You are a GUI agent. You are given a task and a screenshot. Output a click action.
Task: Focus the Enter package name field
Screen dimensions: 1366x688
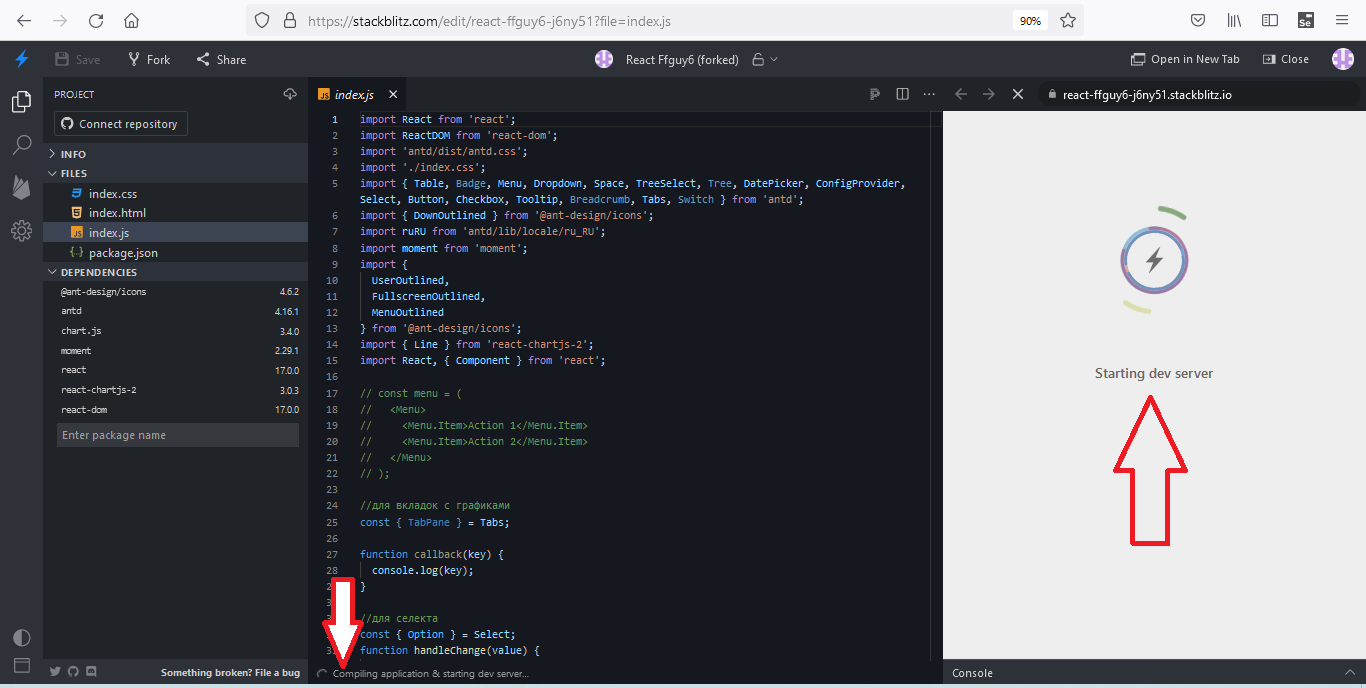177,435
